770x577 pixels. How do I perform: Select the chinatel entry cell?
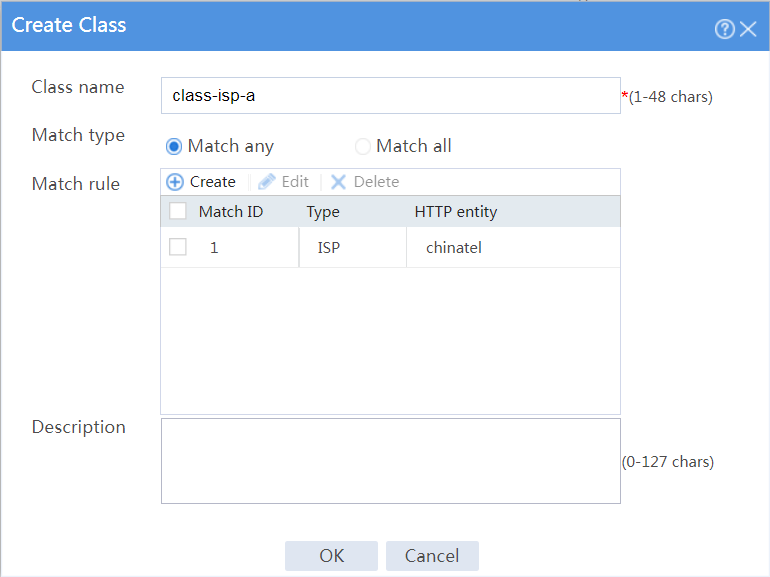(513, 247)
